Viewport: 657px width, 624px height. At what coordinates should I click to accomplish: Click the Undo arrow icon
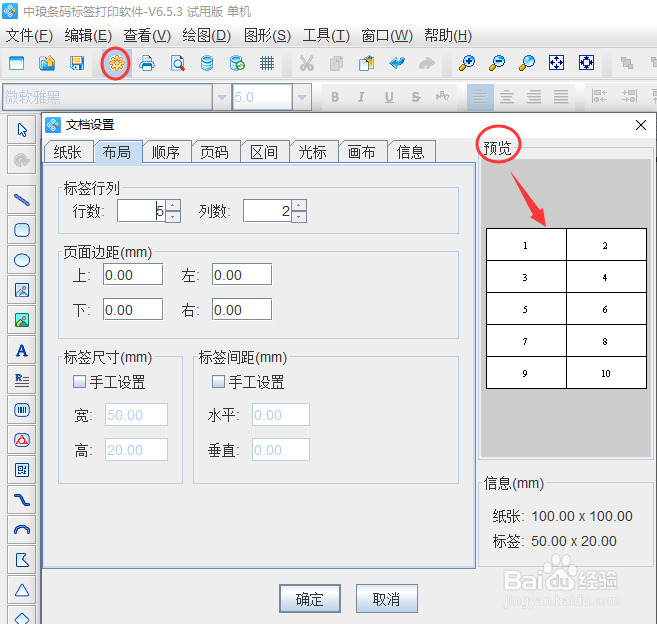[x=397, y=63]
